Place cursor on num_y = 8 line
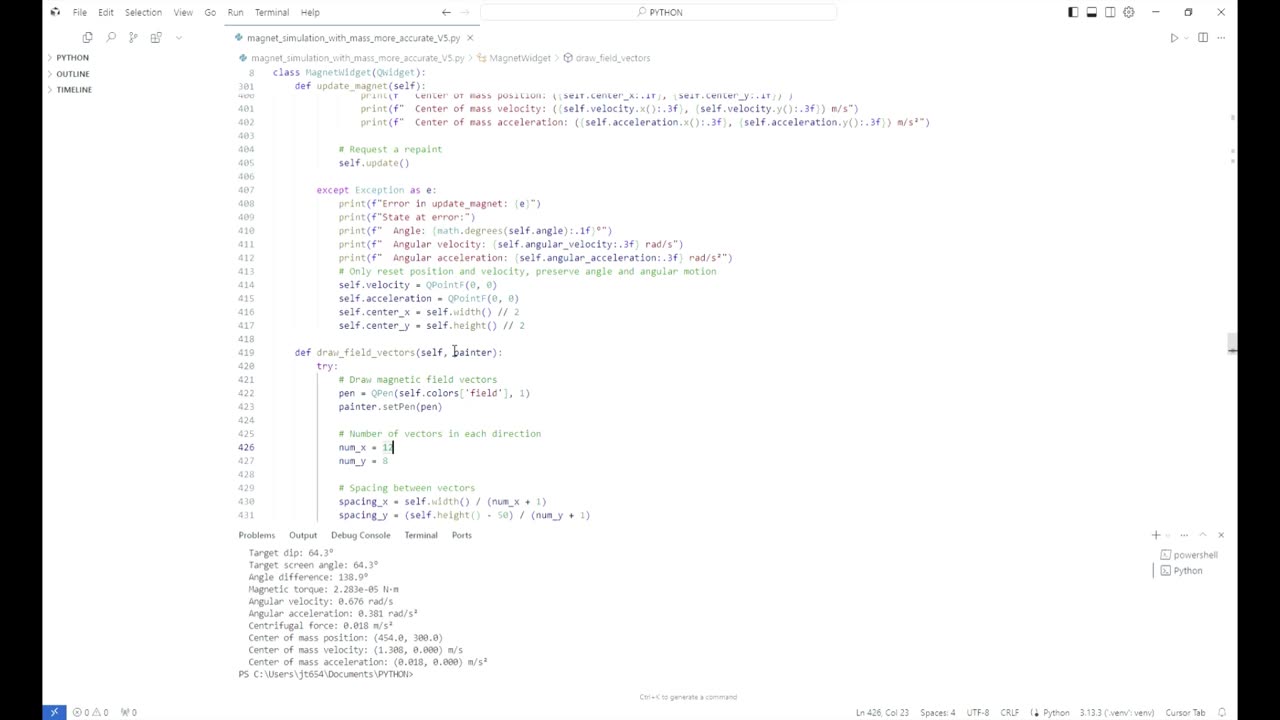Image resolution: width=1280 pixels, height=720 pixels. (x=363, y=461)
